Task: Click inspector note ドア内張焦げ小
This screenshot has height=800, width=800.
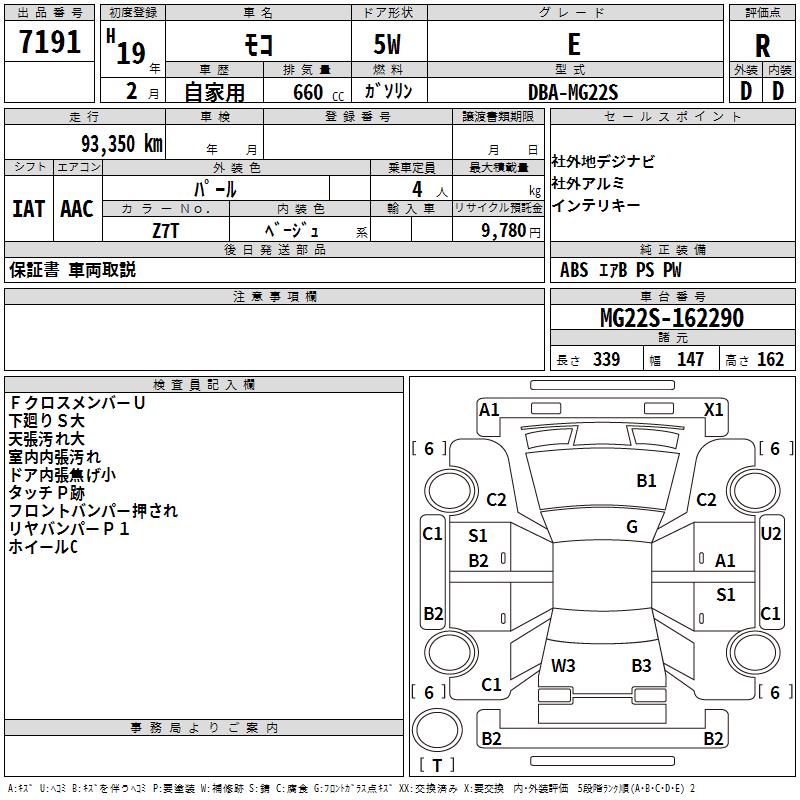Action: click(62, 474)
